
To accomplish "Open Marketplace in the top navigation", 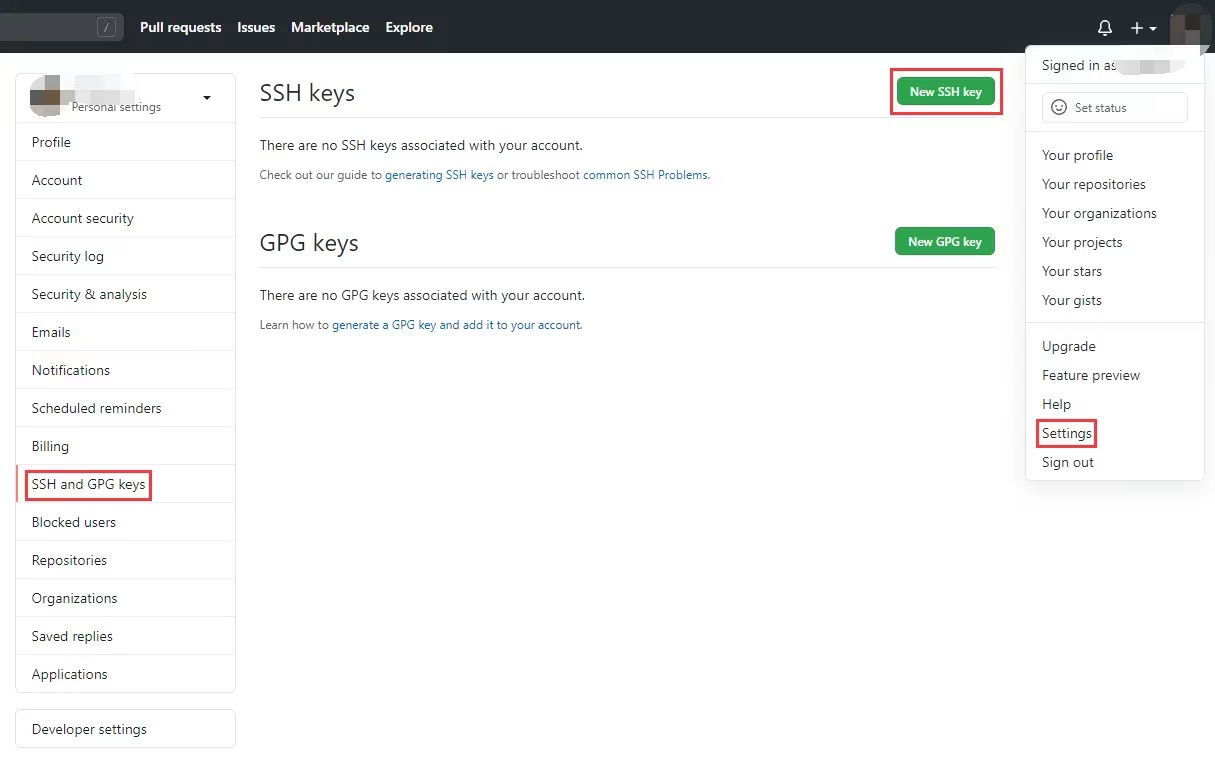I will 329,28.
